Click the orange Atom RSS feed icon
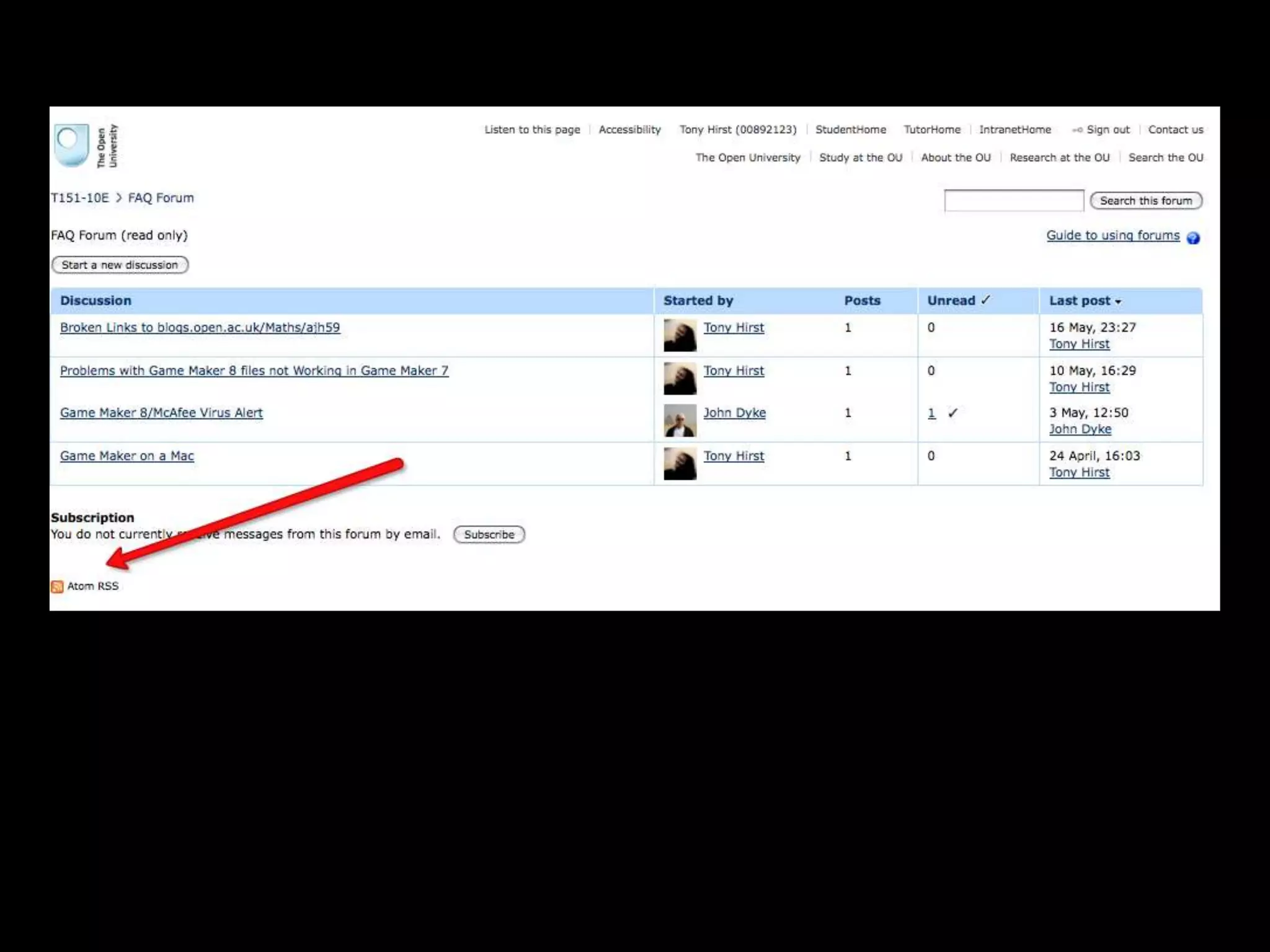The width and height of the screenshot is (1270, 952). click(x=57, y=586)
